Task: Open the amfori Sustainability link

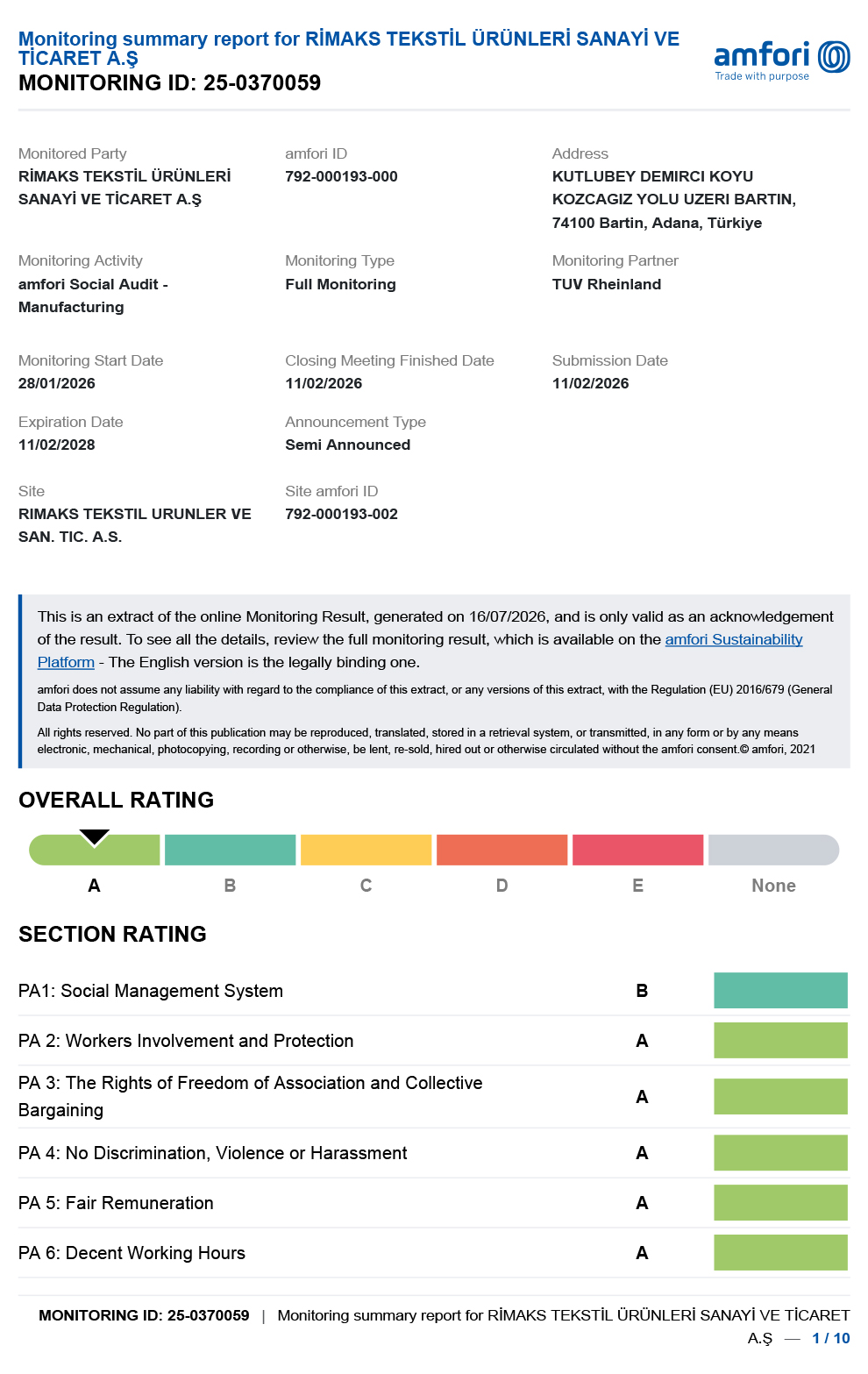Action: tap(734, 639)
